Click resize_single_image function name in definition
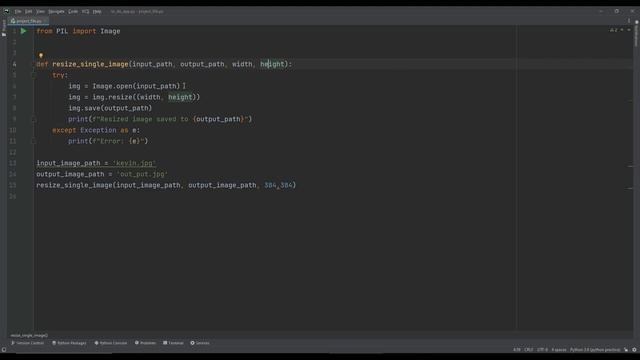The width and height of the screenshot is (640, 360). (x=90, y=64)
